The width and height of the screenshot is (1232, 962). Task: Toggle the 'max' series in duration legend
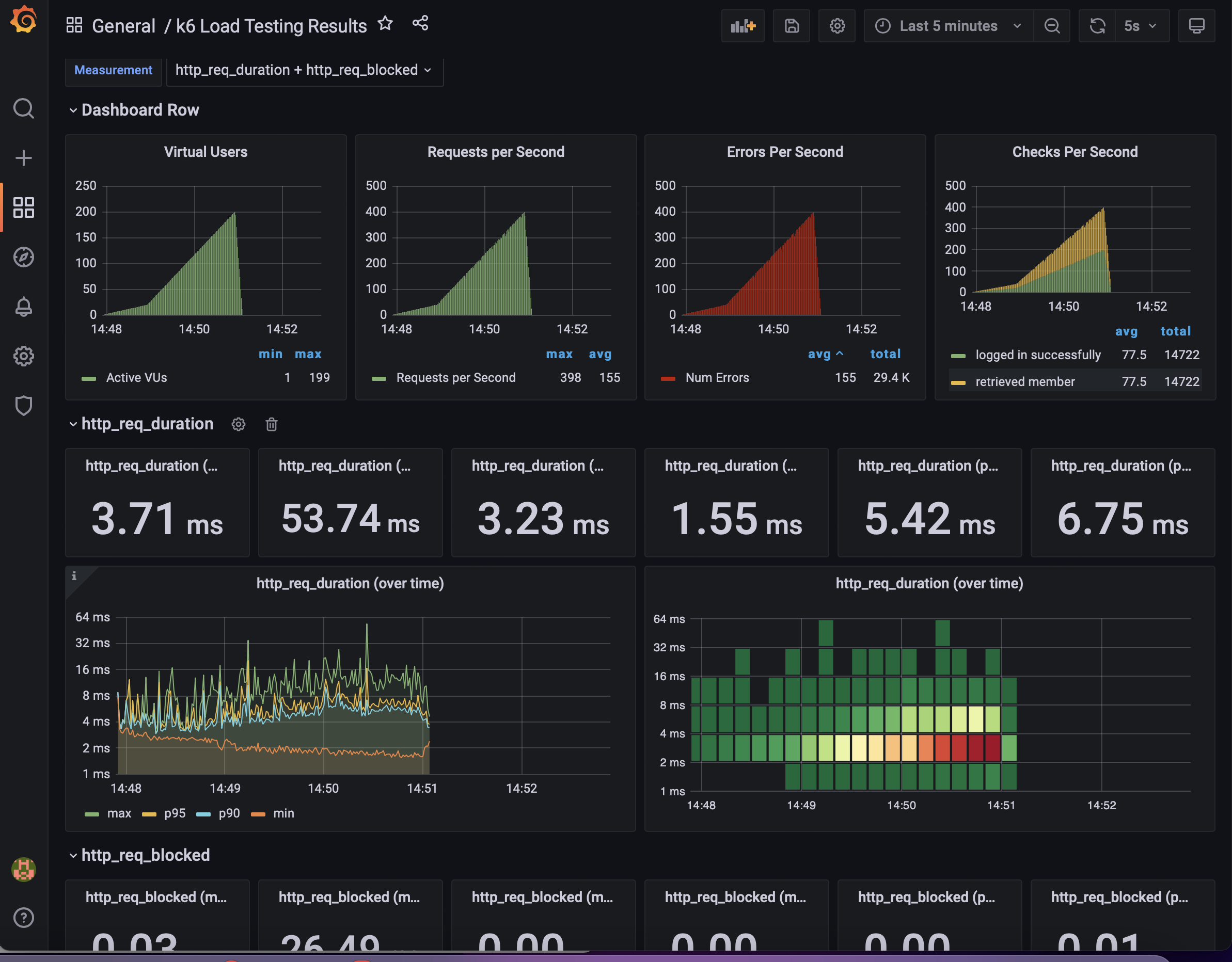click(119, 813)
